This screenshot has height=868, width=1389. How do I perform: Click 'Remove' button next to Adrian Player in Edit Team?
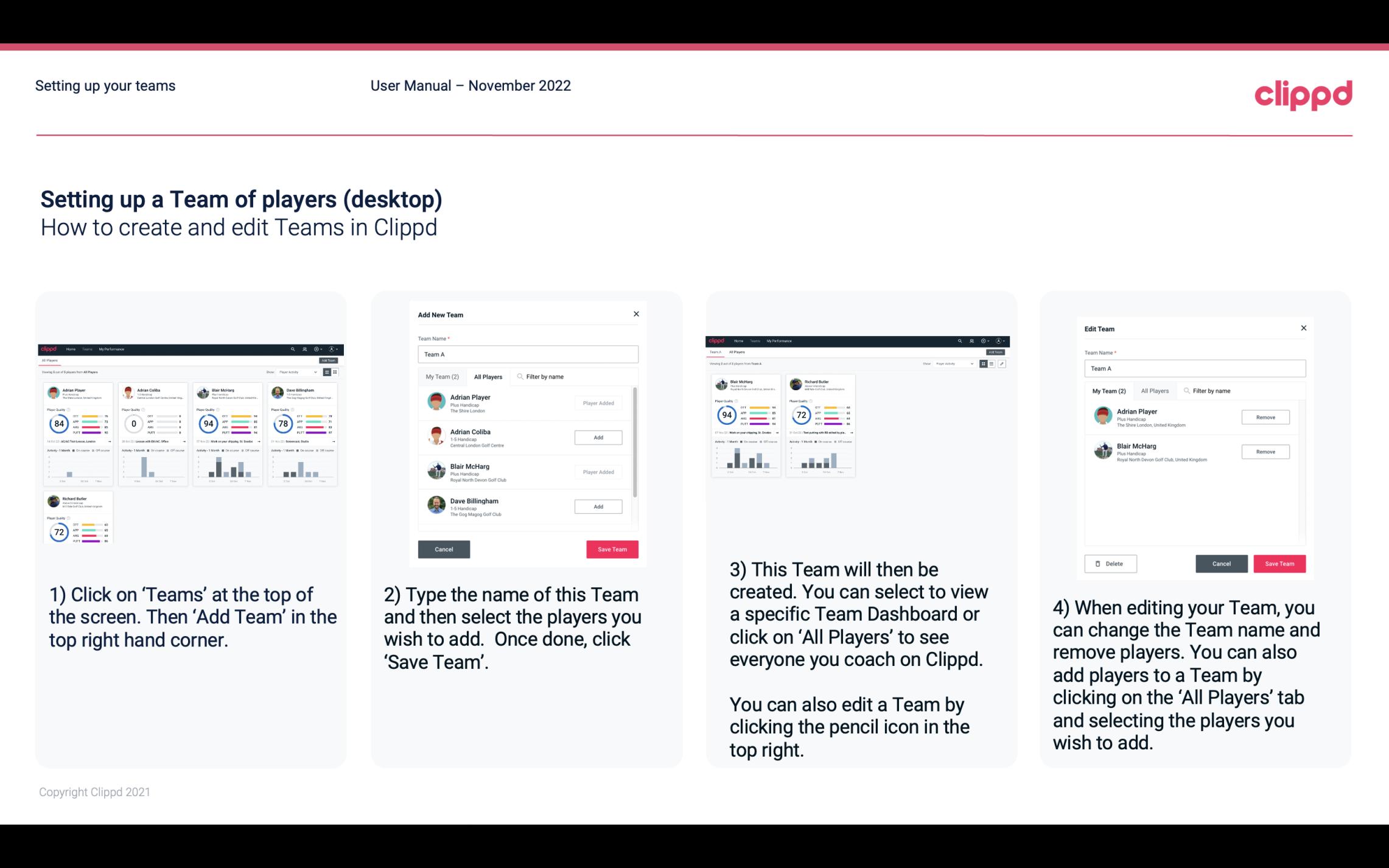point(1265,417)
